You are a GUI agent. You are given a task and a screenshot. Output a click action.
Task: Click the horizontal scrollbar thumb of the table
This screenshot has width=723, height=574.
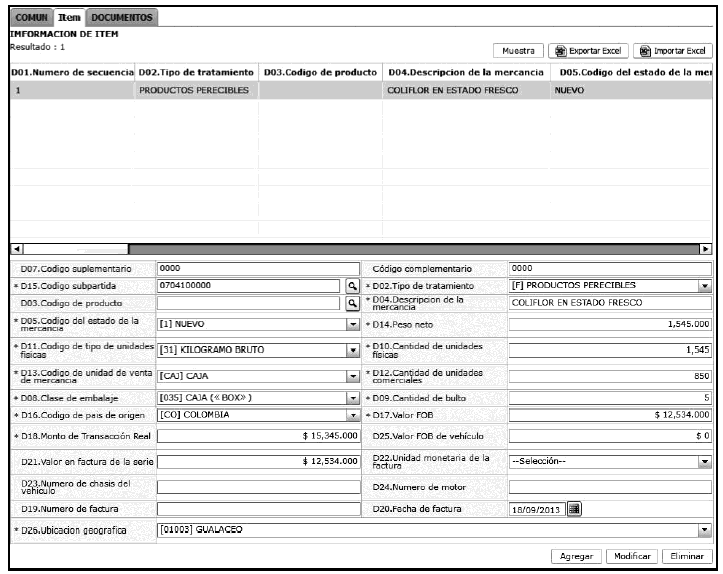(x=76, y=249)
